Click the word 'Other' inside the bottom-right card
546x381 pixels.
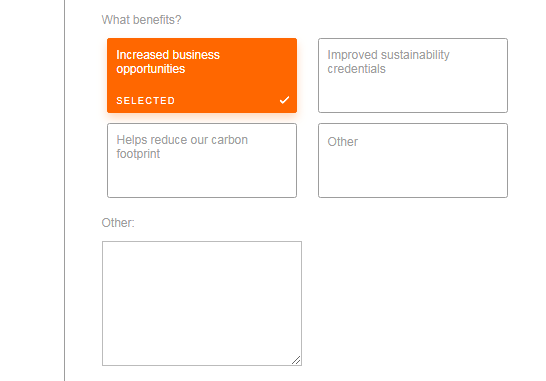[x=343, y=142]
